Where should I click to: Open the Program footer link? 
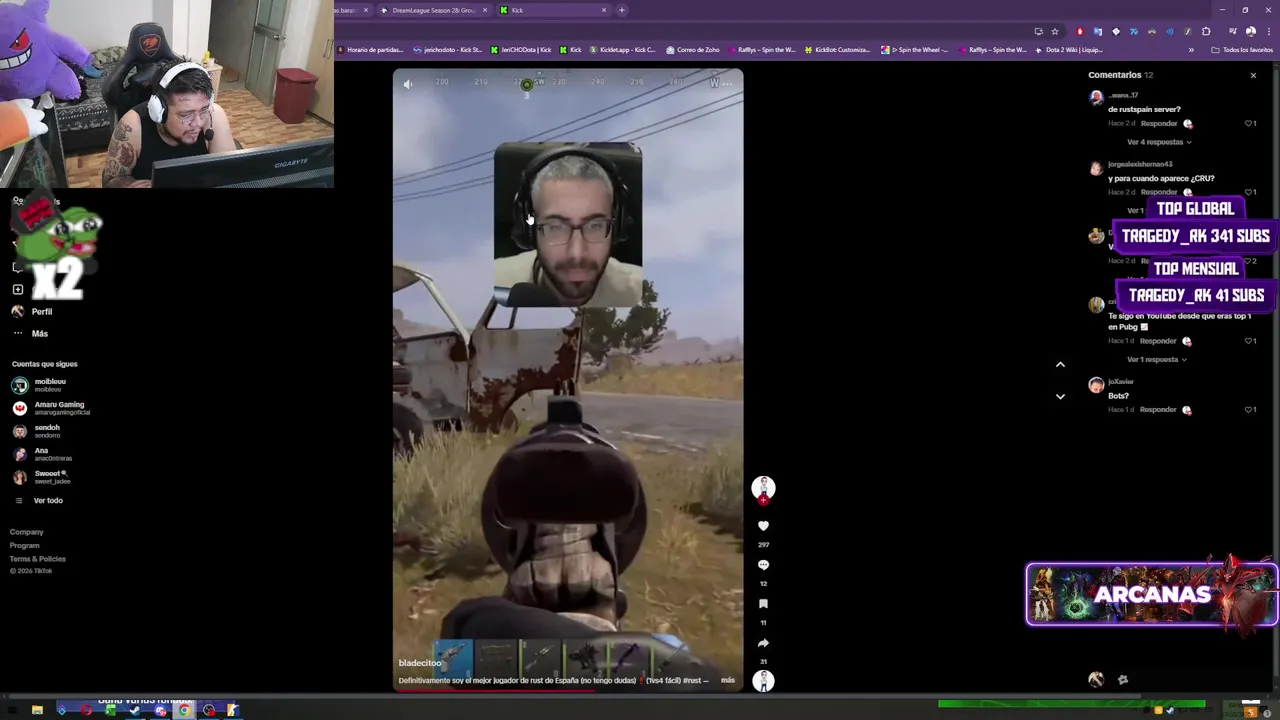tap(25, 545)
